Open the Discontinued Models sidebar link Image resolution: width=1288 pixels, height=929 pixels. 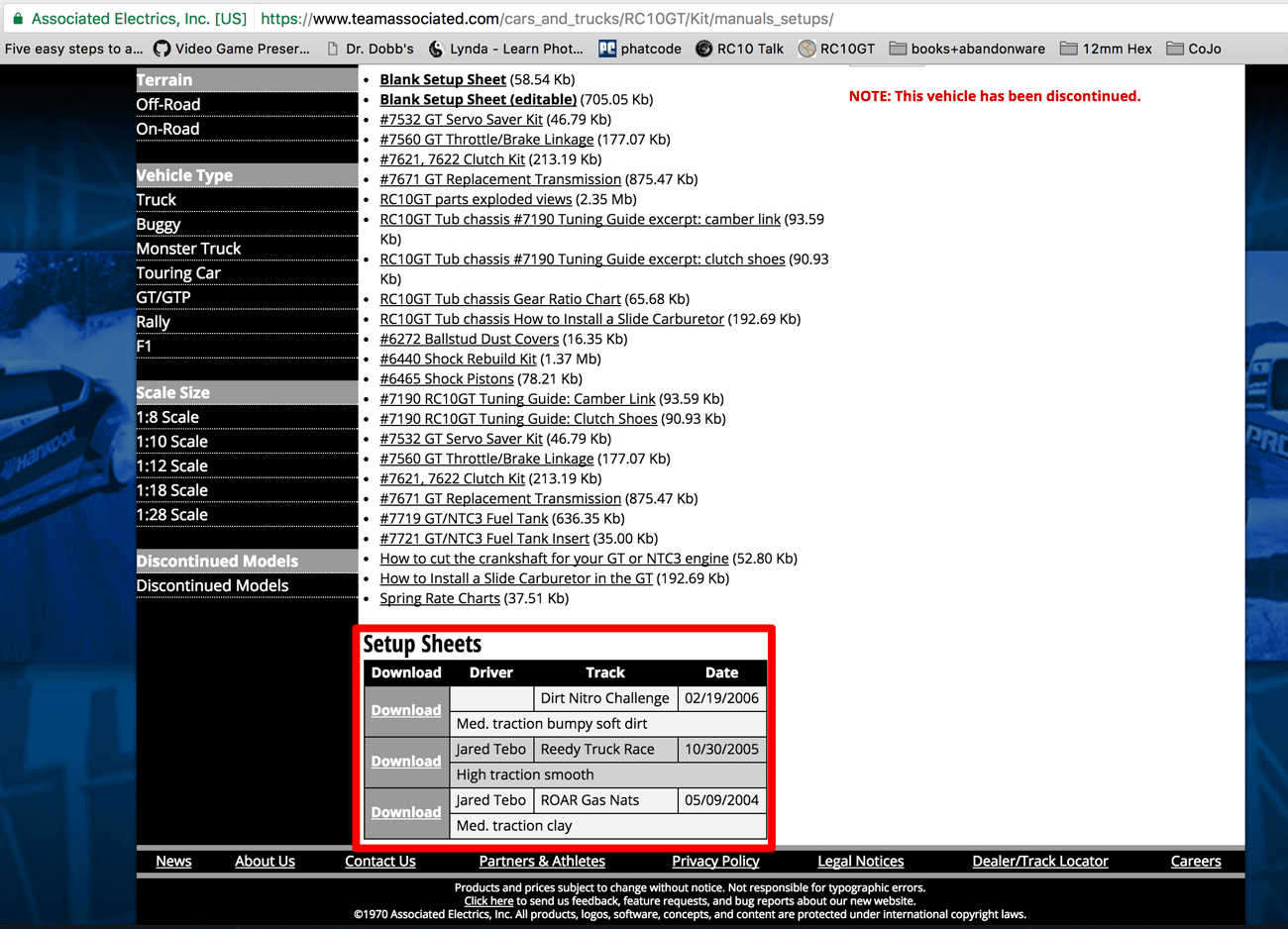click(212, 585)
